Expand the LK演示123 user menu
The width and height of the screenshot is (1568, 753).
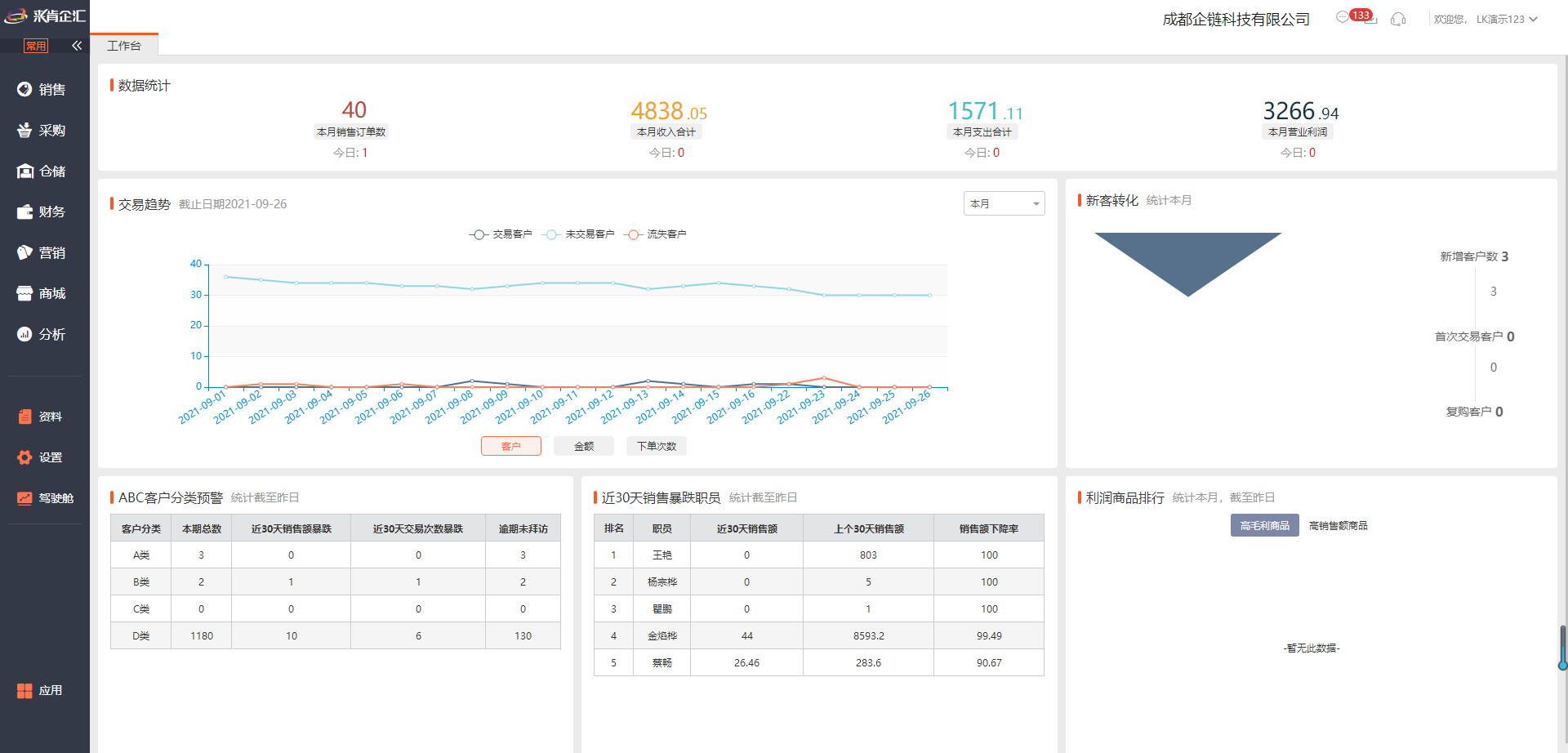(x=1506, y=19)
